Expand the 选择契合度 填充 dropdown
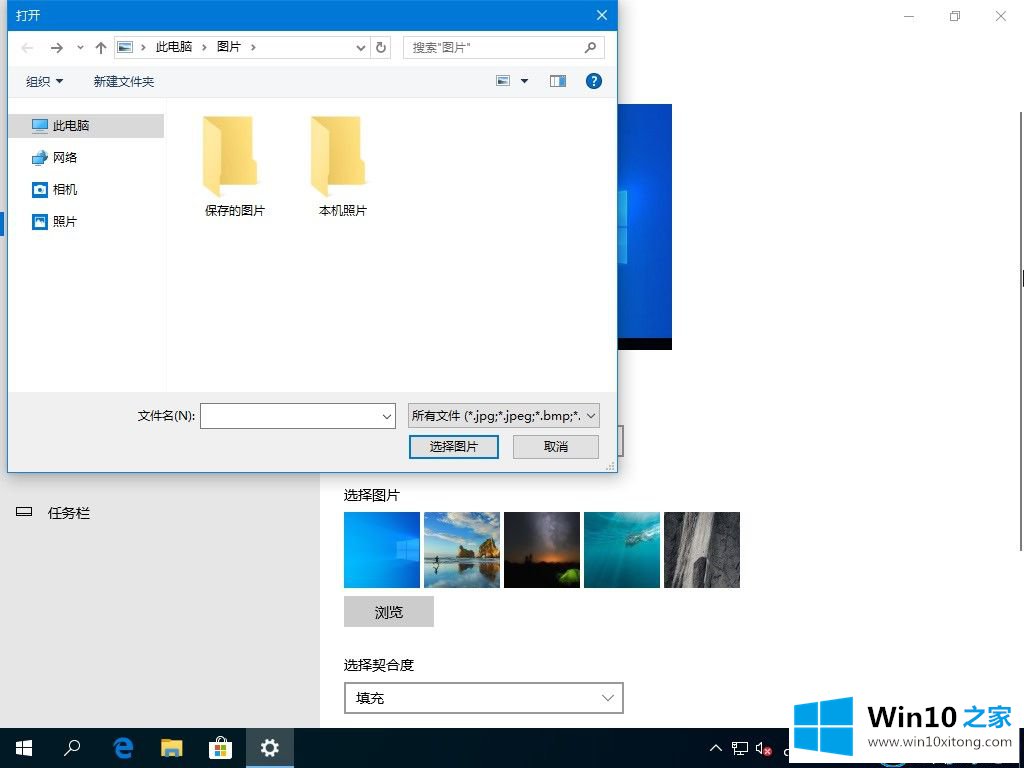The width and height of the screenshot is (1024, 768). [483, 698]
